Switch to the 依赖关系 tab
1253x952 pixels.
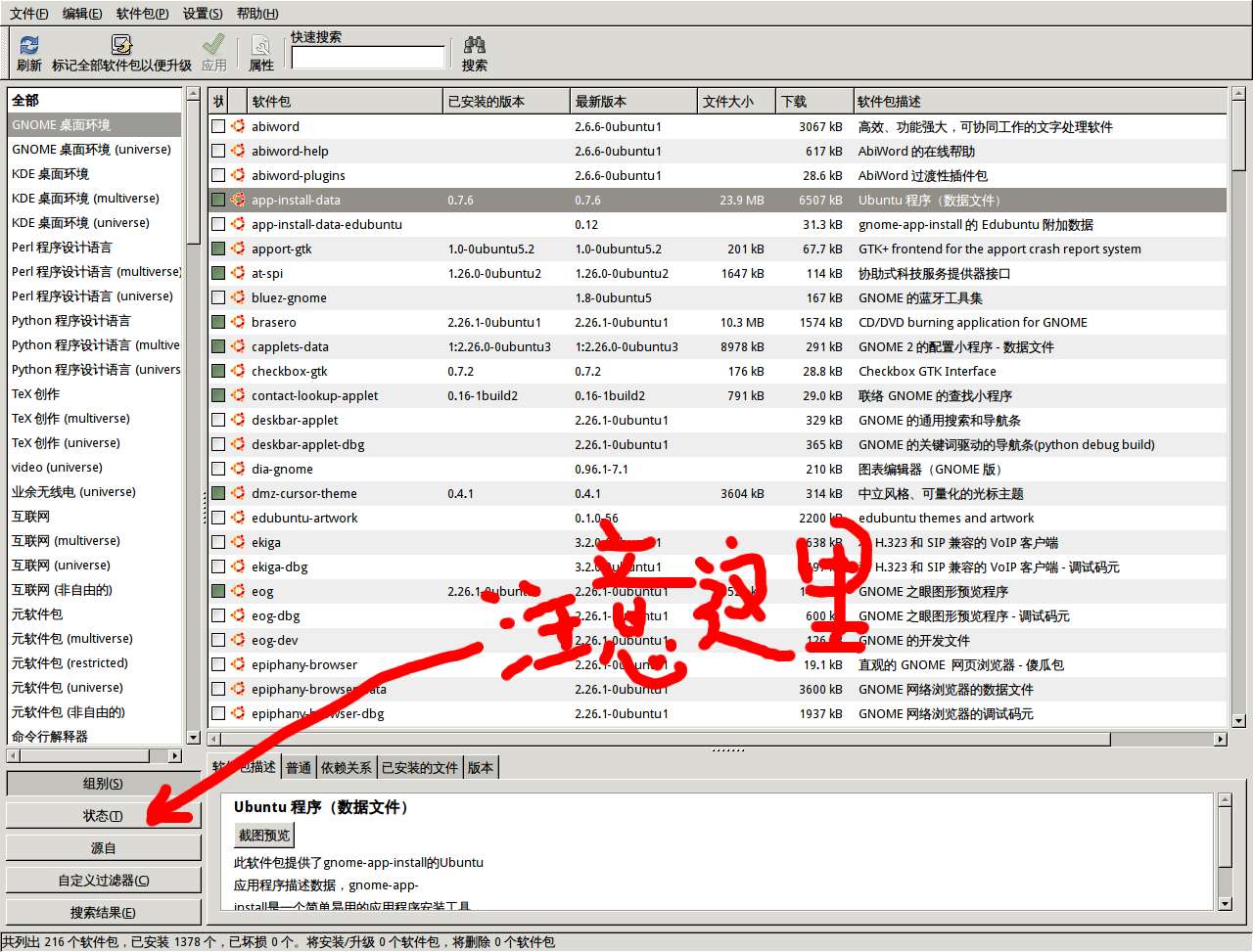(347, 768)
